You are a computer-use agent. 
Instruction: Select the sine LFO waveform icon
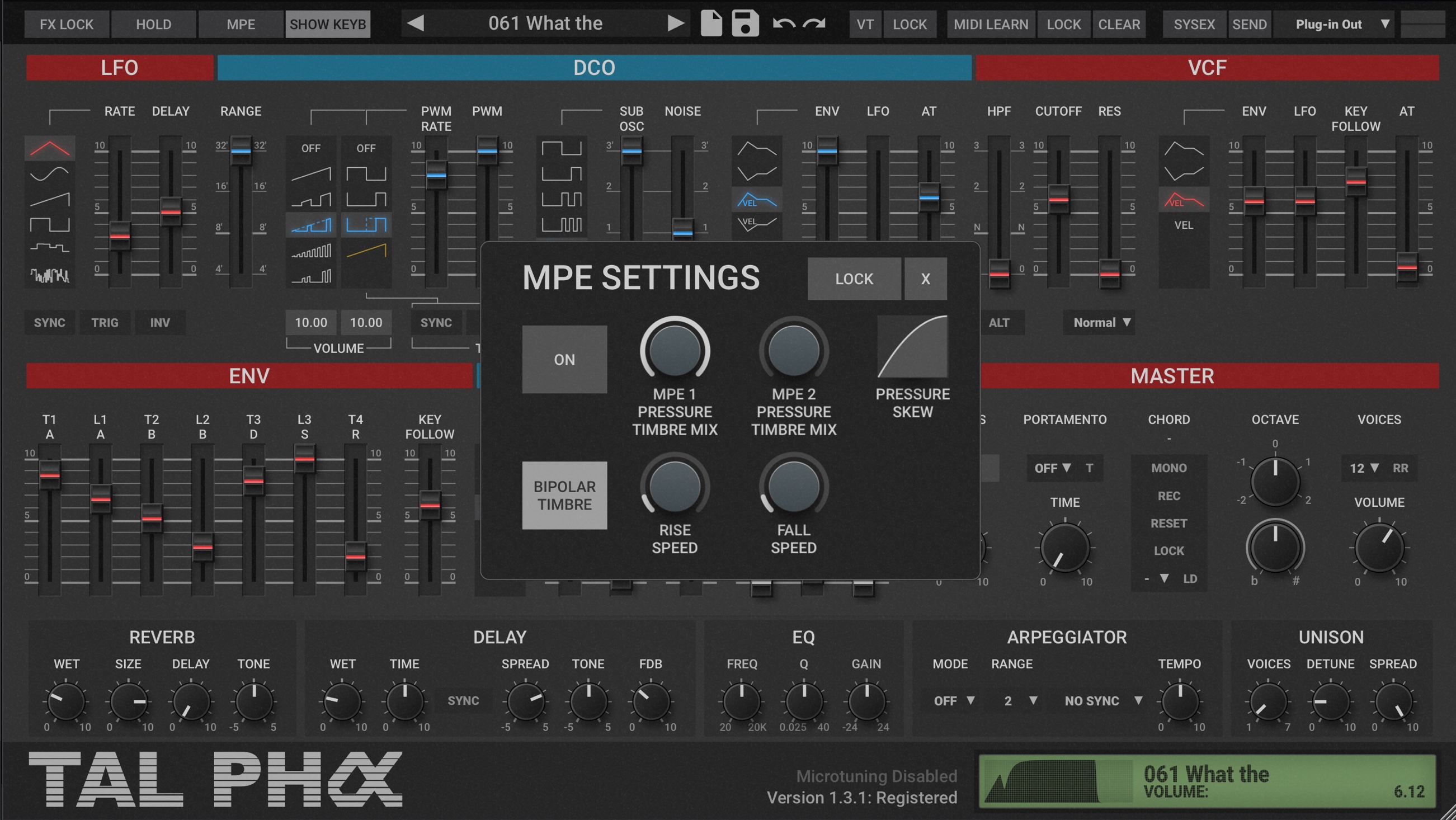pyautogui.click(x=50, y=173)
